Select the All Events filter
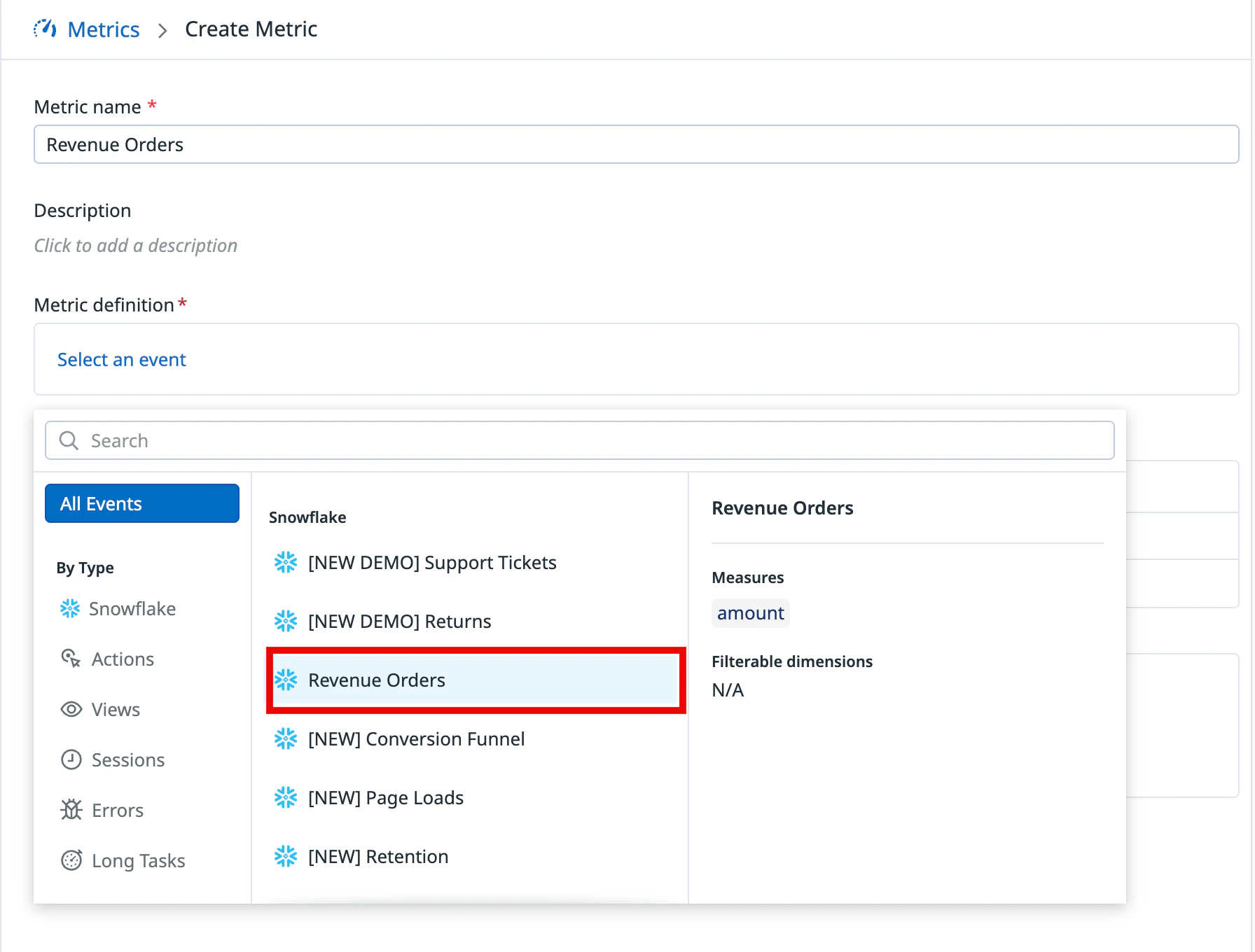1255x952 pixels. pyautogui.click(x=142, y=503)
